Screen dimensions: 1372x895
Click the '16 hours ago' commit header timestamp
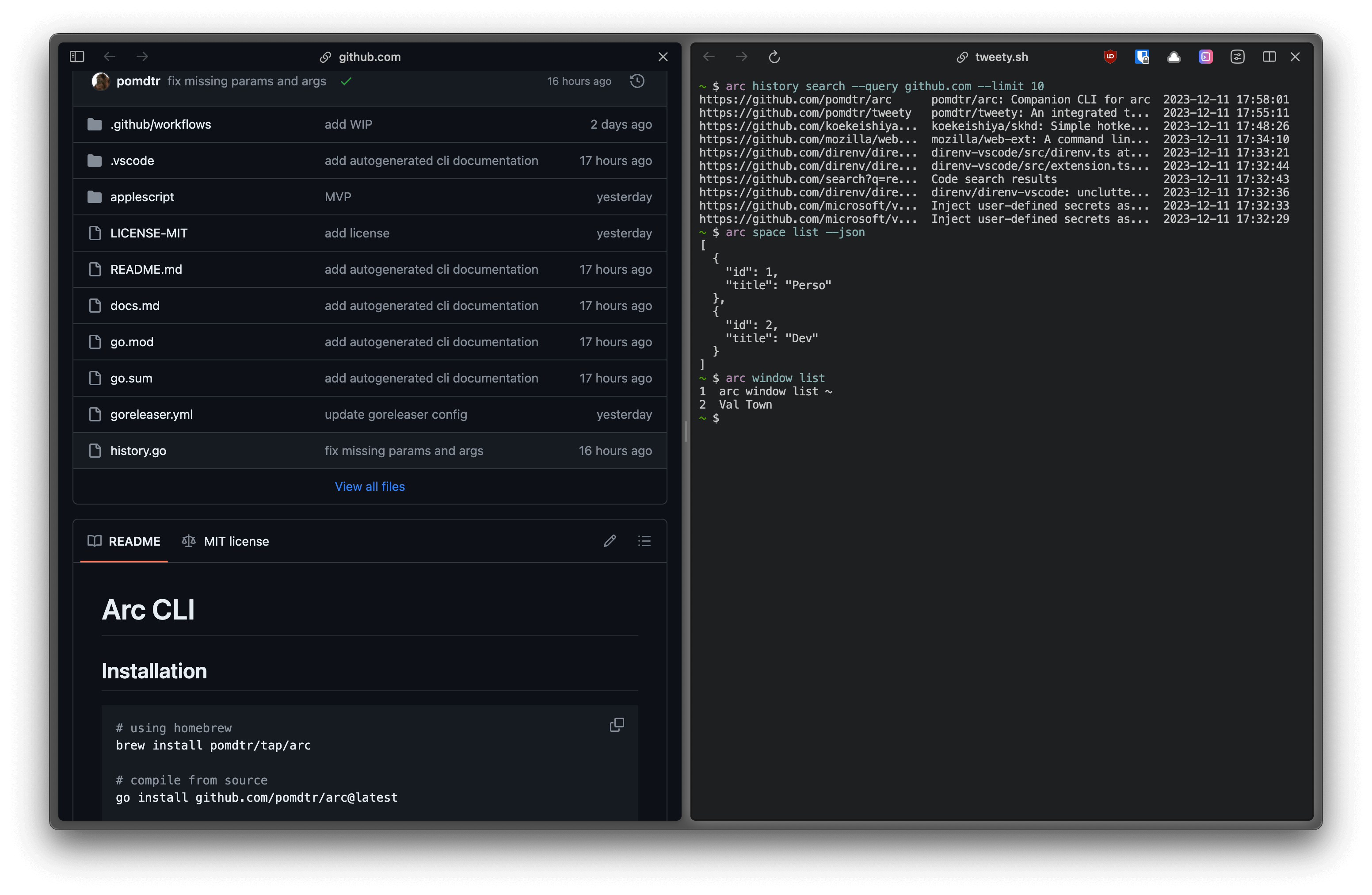[579, 81]
